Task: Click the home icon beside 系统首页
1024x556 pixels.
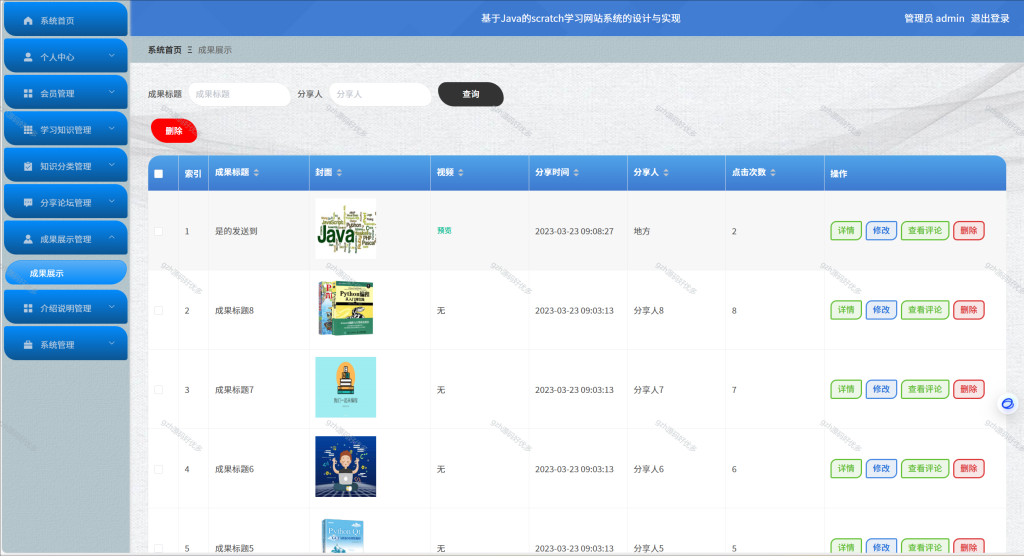Action: 28,21
